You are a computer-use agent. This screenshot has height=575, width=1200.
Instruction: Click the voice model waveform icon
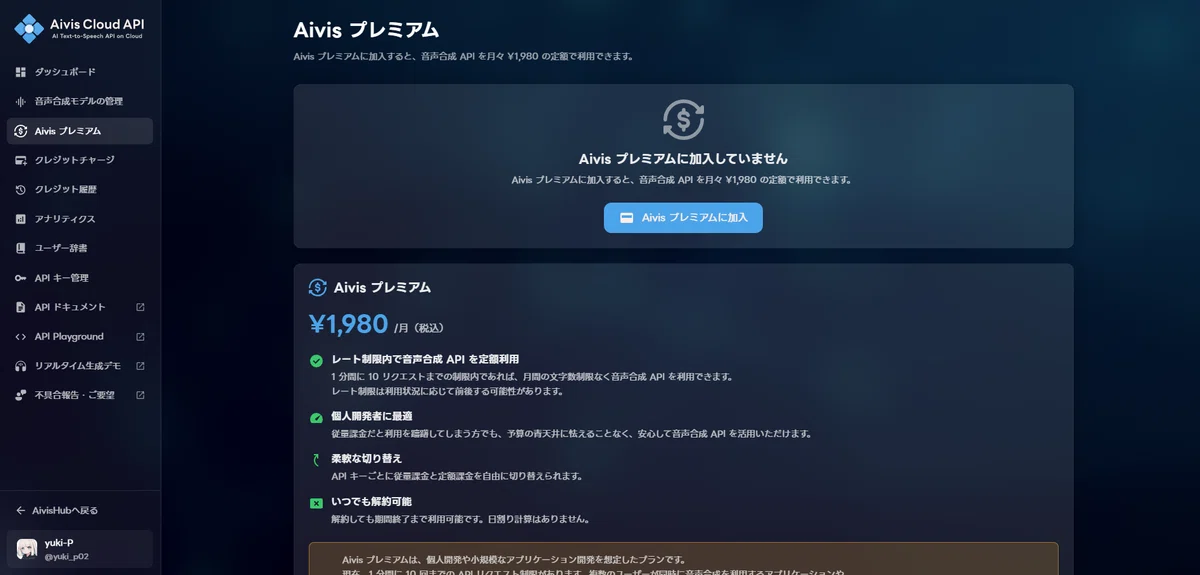tap(21, 102)
